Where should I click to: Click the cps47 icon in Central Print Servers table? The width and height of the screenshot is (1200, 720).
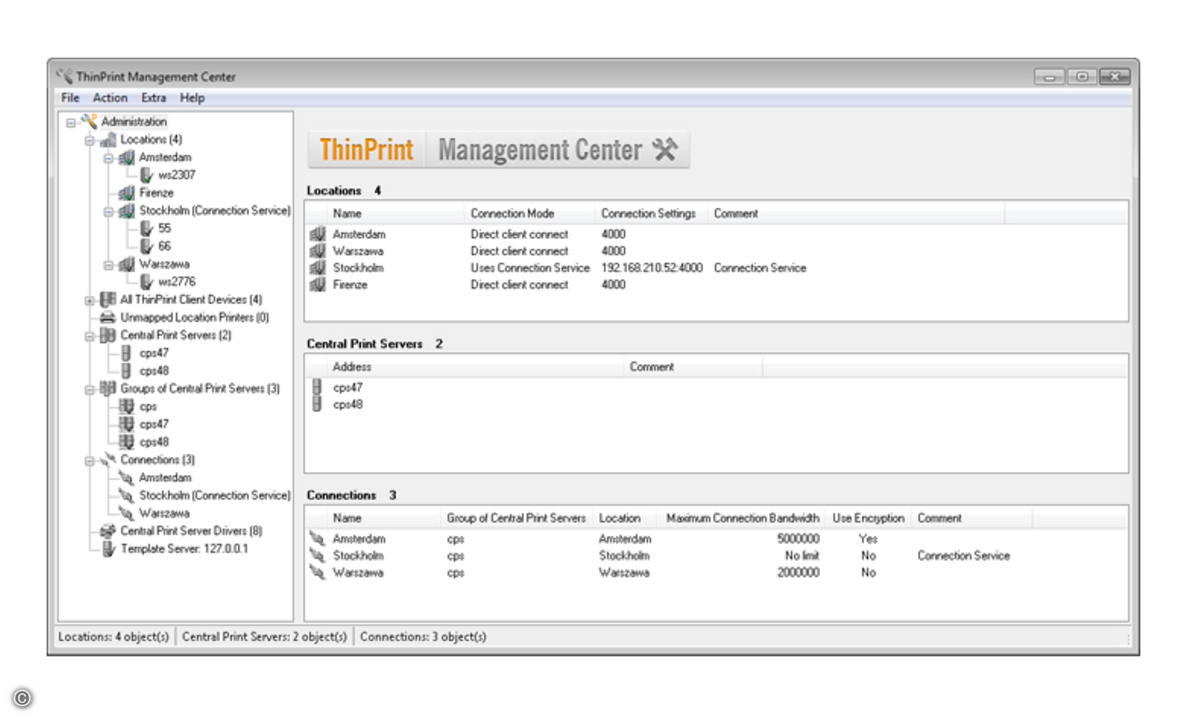pos(317,387)
